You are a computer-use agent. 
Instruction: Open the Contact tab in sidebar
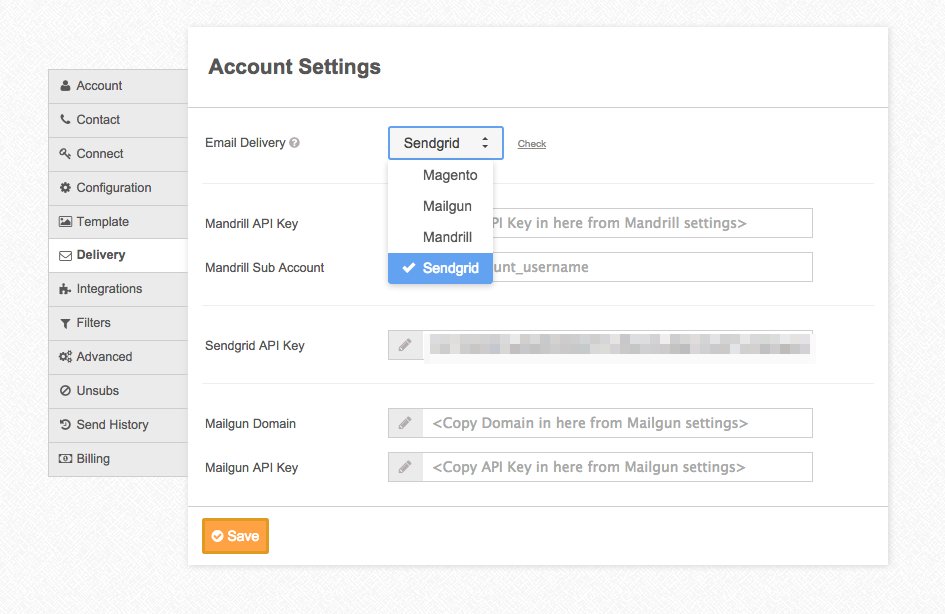click(x=117, y=120)
